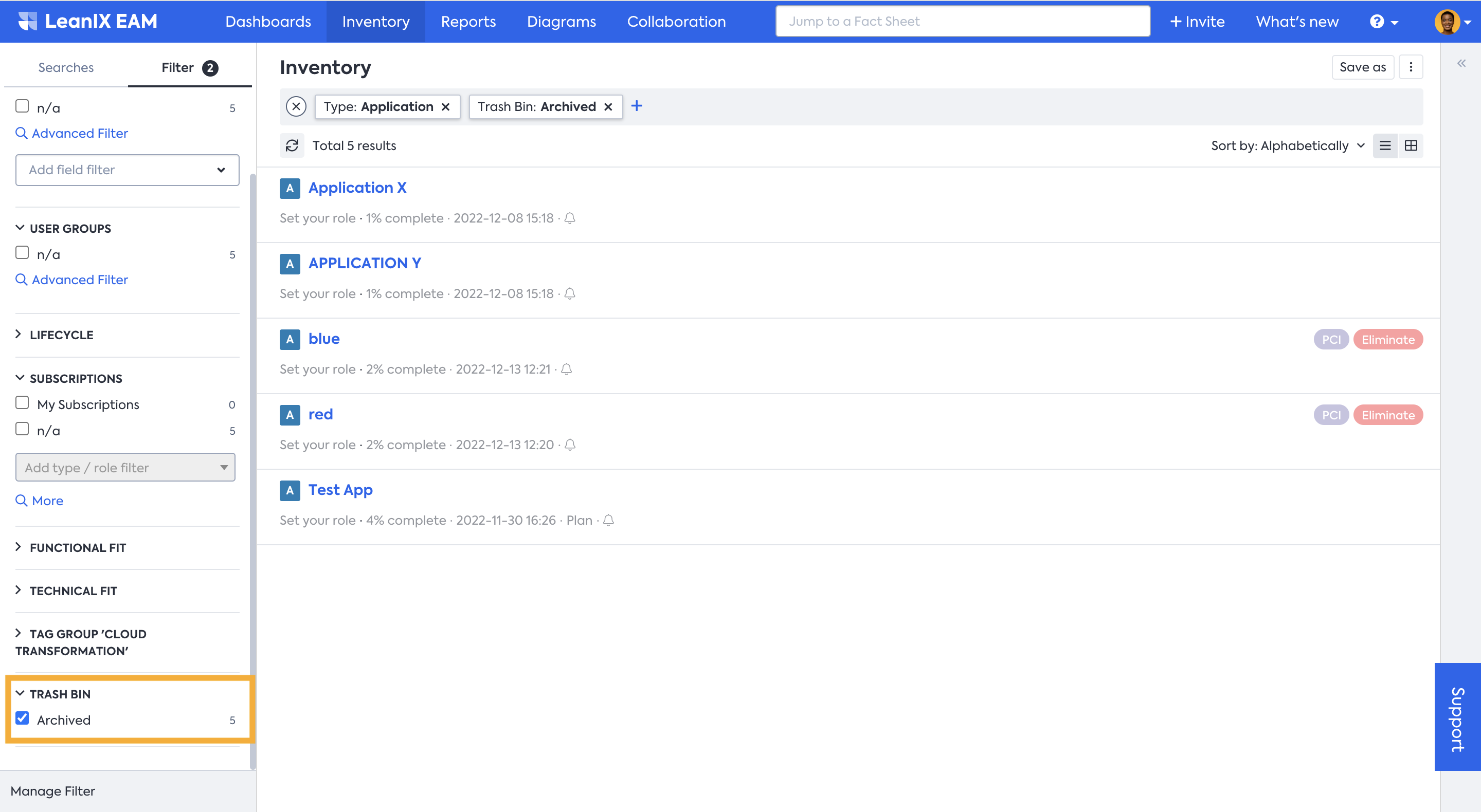Check n/a under User Groups

23,253
